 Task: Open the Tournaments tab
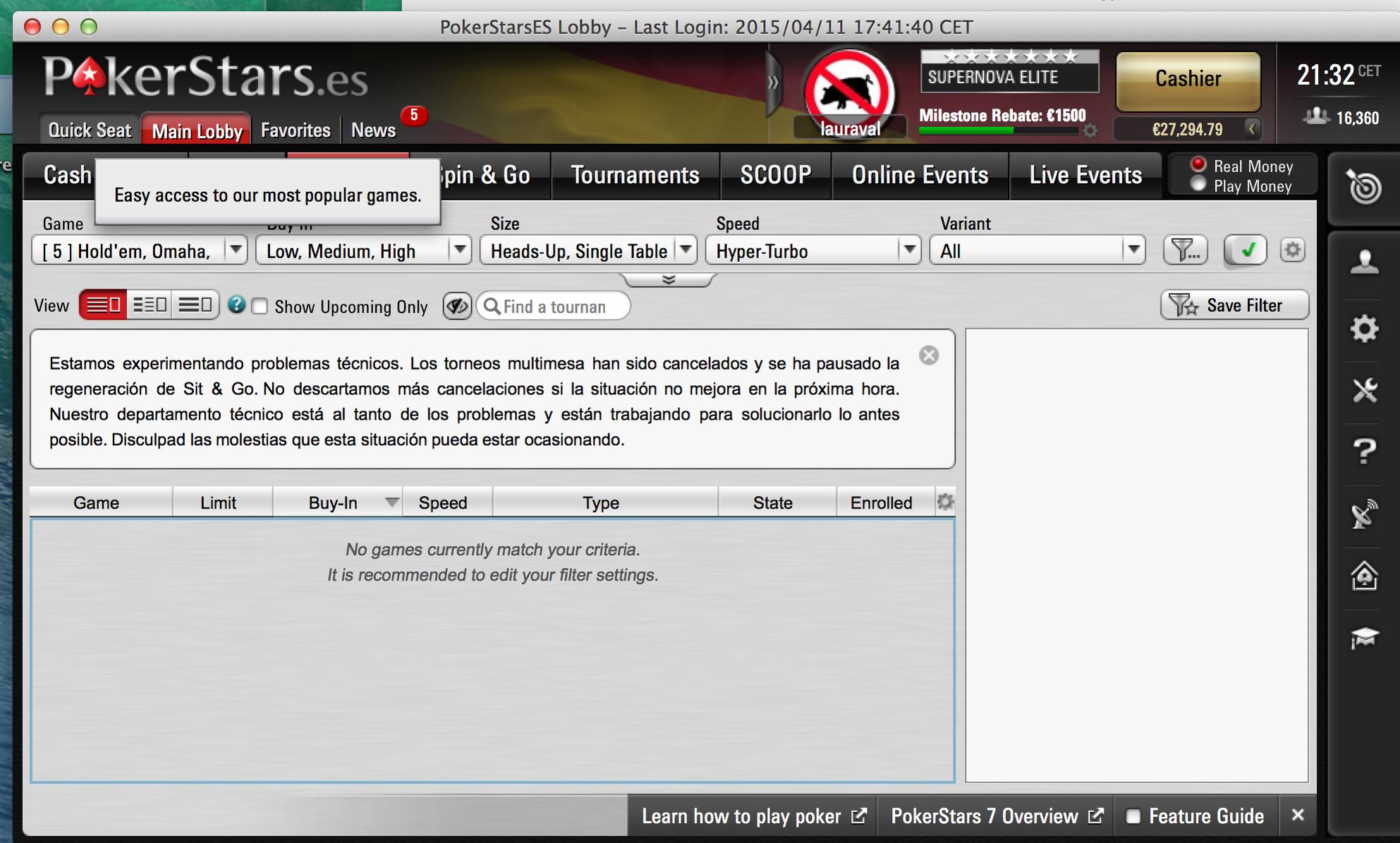pyautogui.click(x=635, y=175)
